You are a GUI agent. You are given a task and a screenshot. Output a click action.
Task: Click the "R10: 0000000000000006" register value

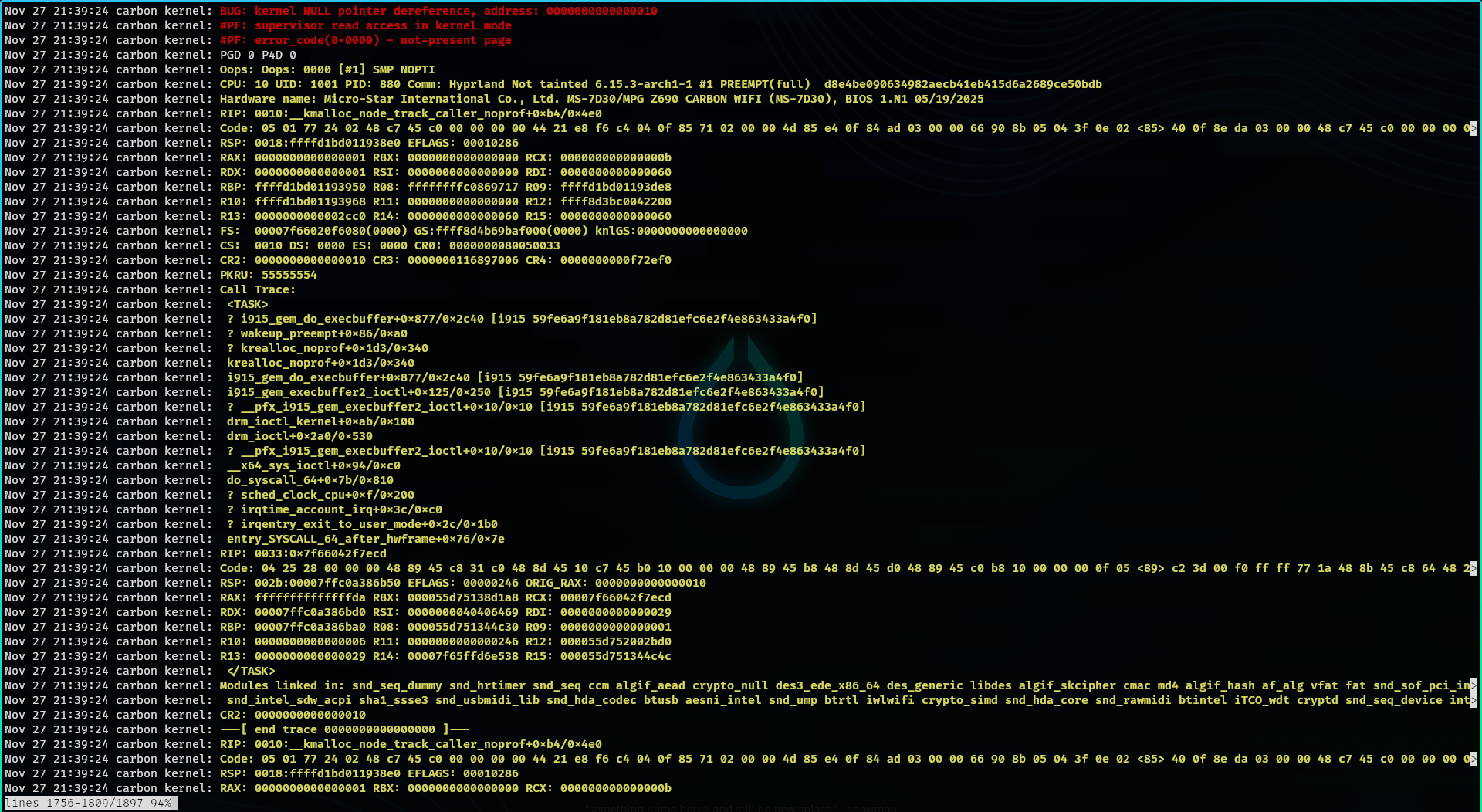(x=293, y=642)
